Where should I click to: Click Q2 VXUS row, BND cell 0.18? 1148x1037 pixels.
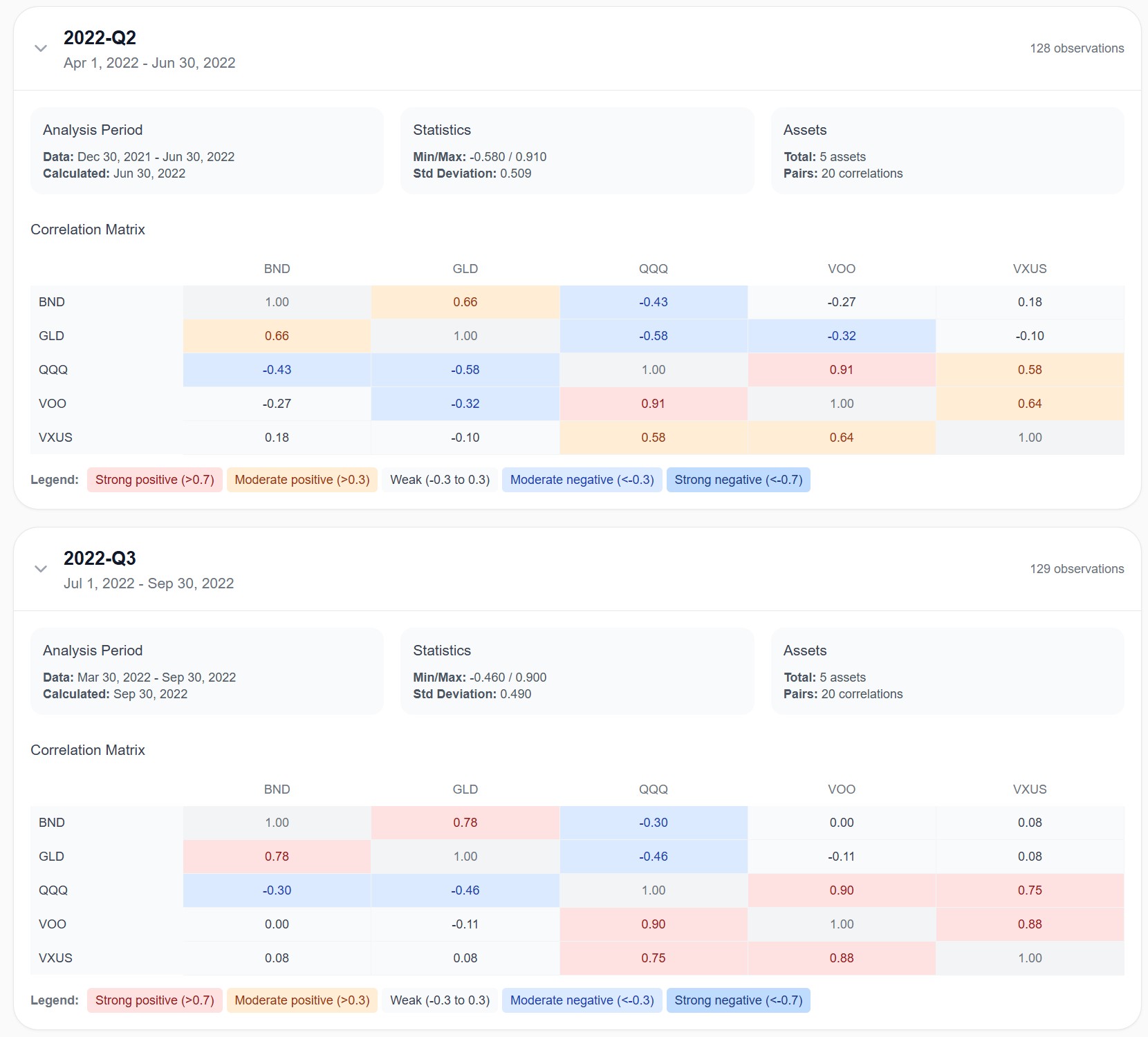point(277,438)
